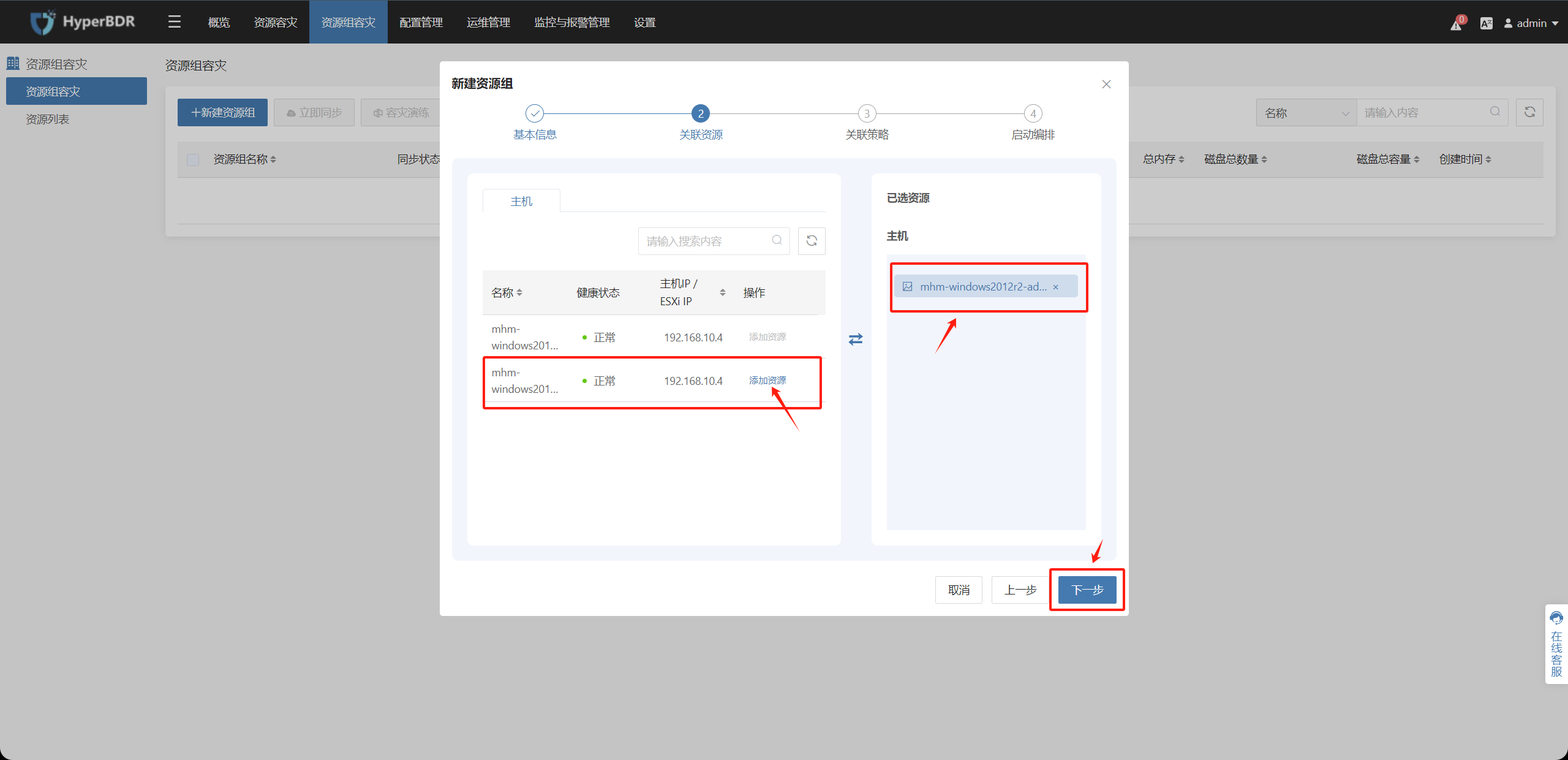Image resolution: width=1568 pixels, height=760 pixels.
Task: Click the 取消 button
Action: click(959, 590)
